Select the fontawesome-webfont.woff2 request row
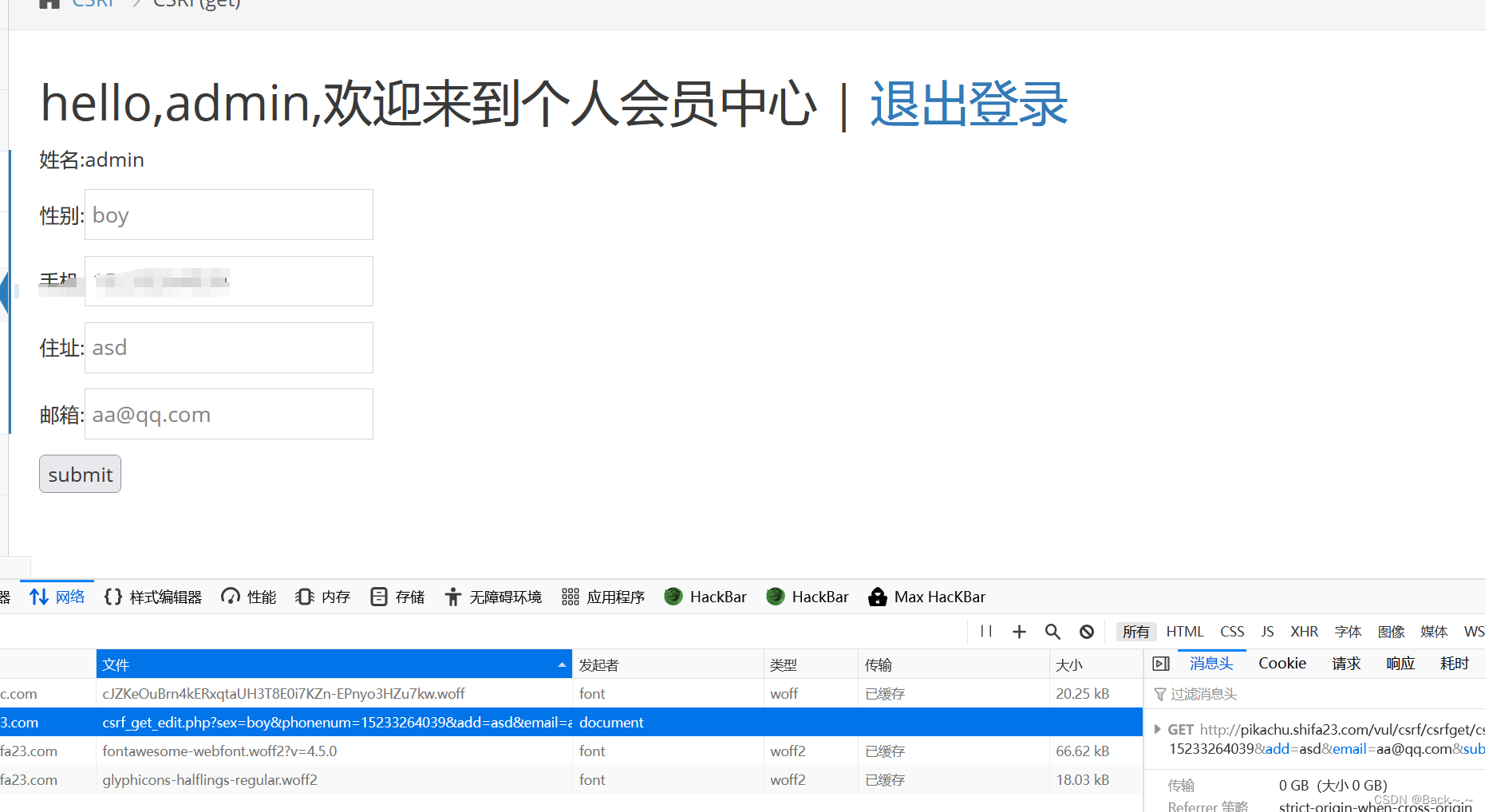The image size is (1485, 812). [571, 751]
